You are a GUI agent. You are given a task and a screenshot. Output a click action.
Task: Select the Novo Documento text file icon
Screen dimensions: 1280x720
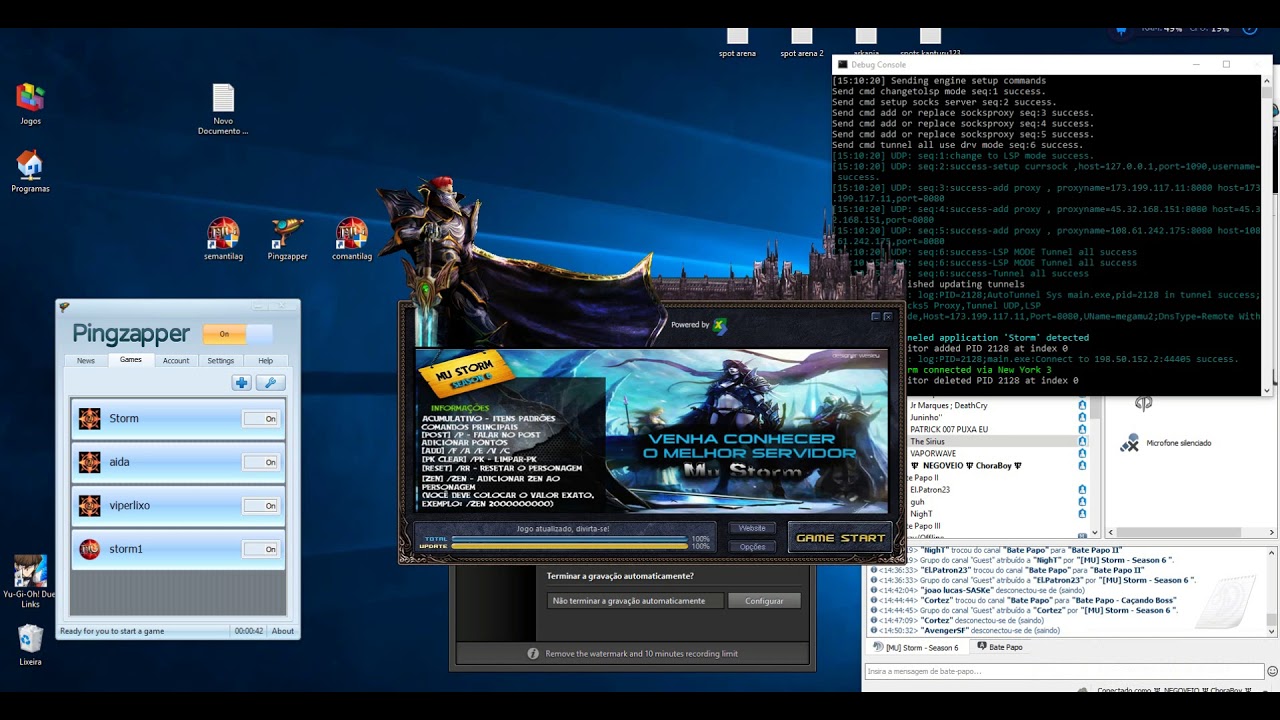click(223, 109)
